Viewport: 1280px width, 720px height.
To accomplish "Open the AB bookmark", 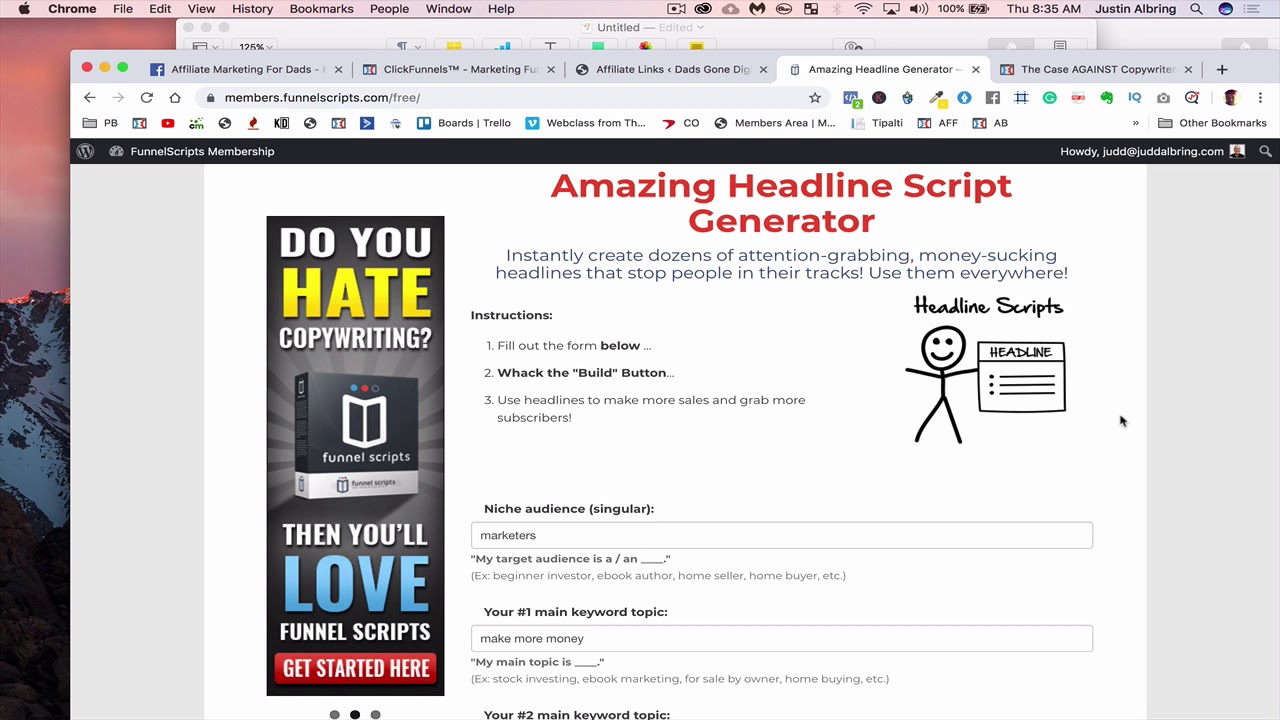I will point(990,123).
